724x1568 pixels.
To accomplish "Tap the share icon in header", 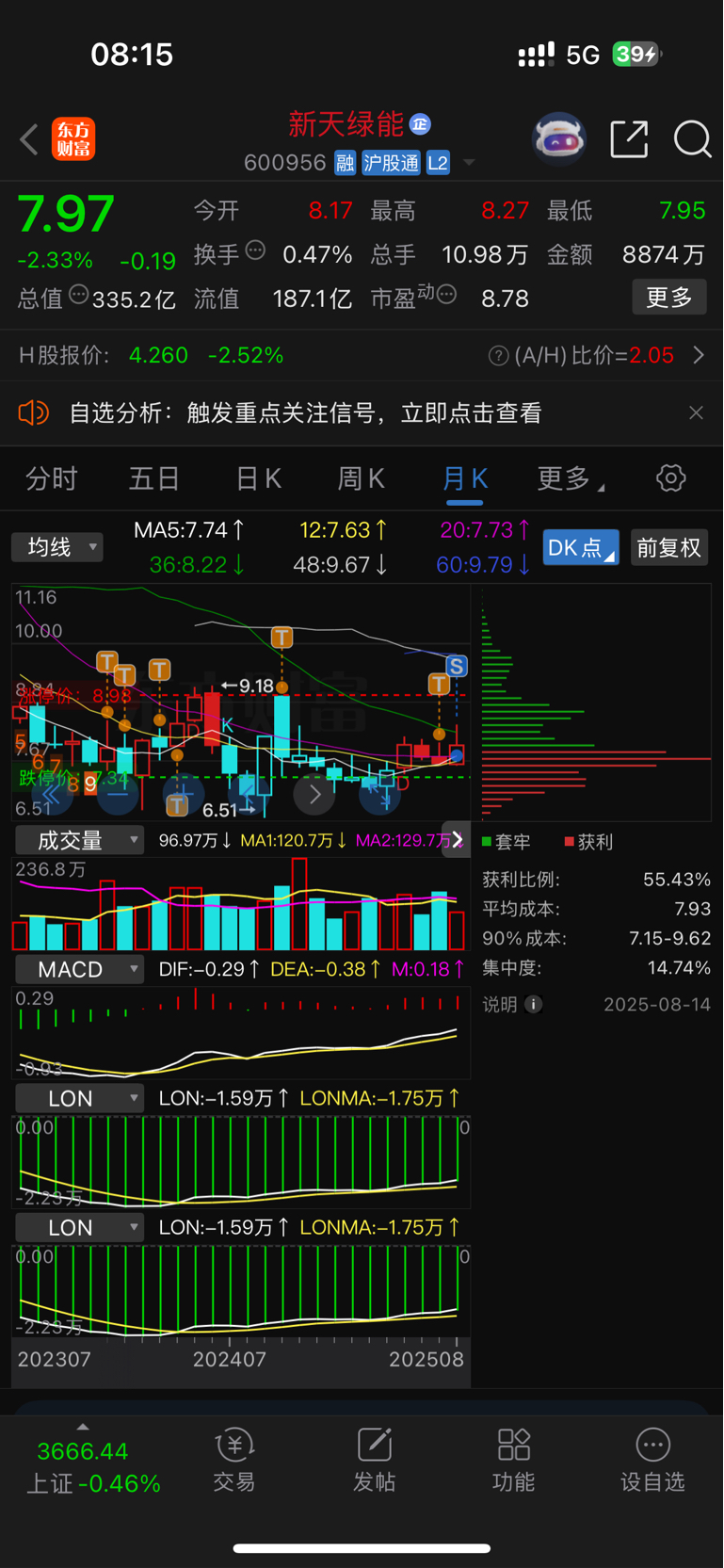I will tap(629, 139).
